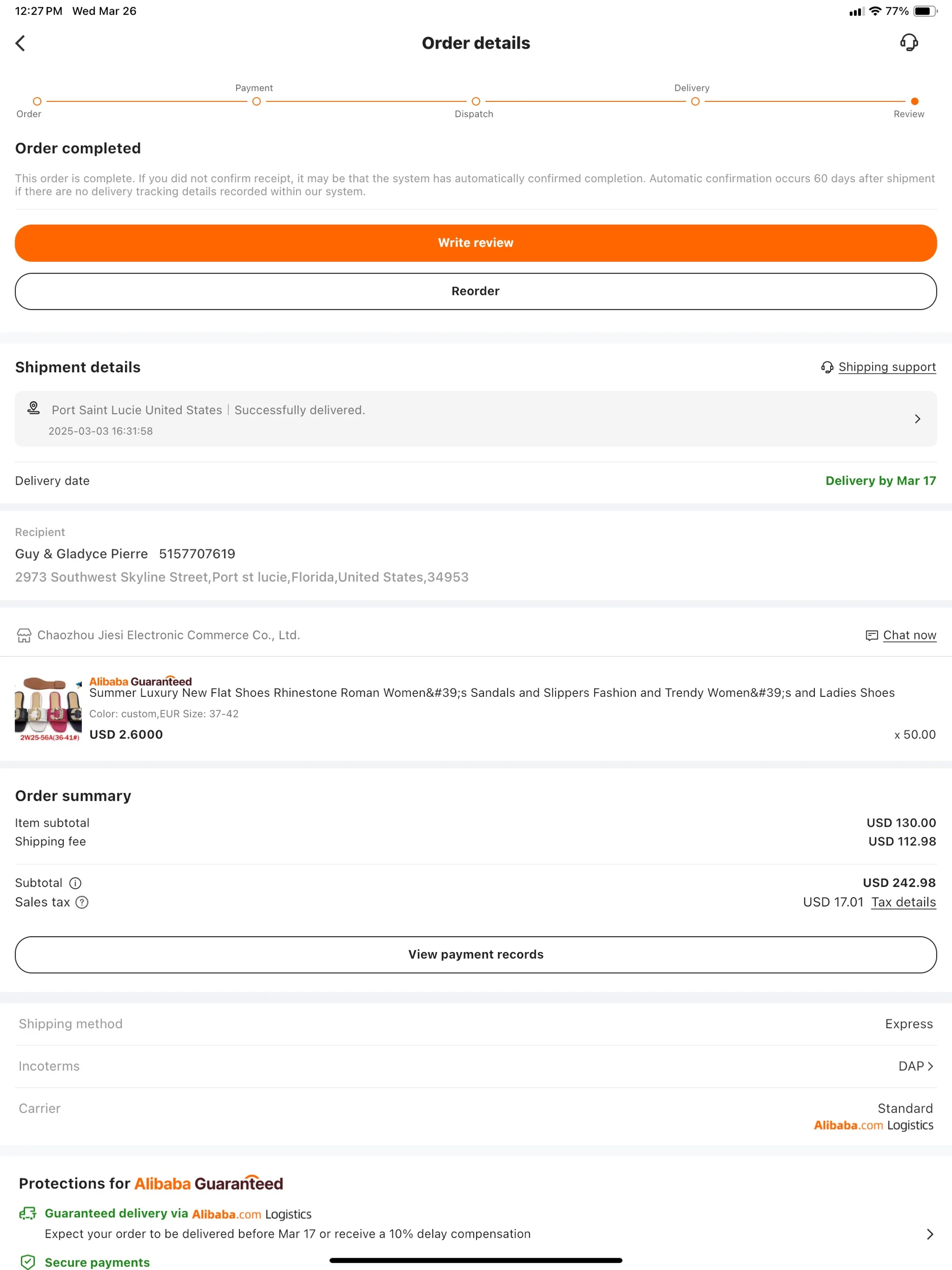Open View payment records
Screen dimensions: 952x1270
(x=476, y=954)
